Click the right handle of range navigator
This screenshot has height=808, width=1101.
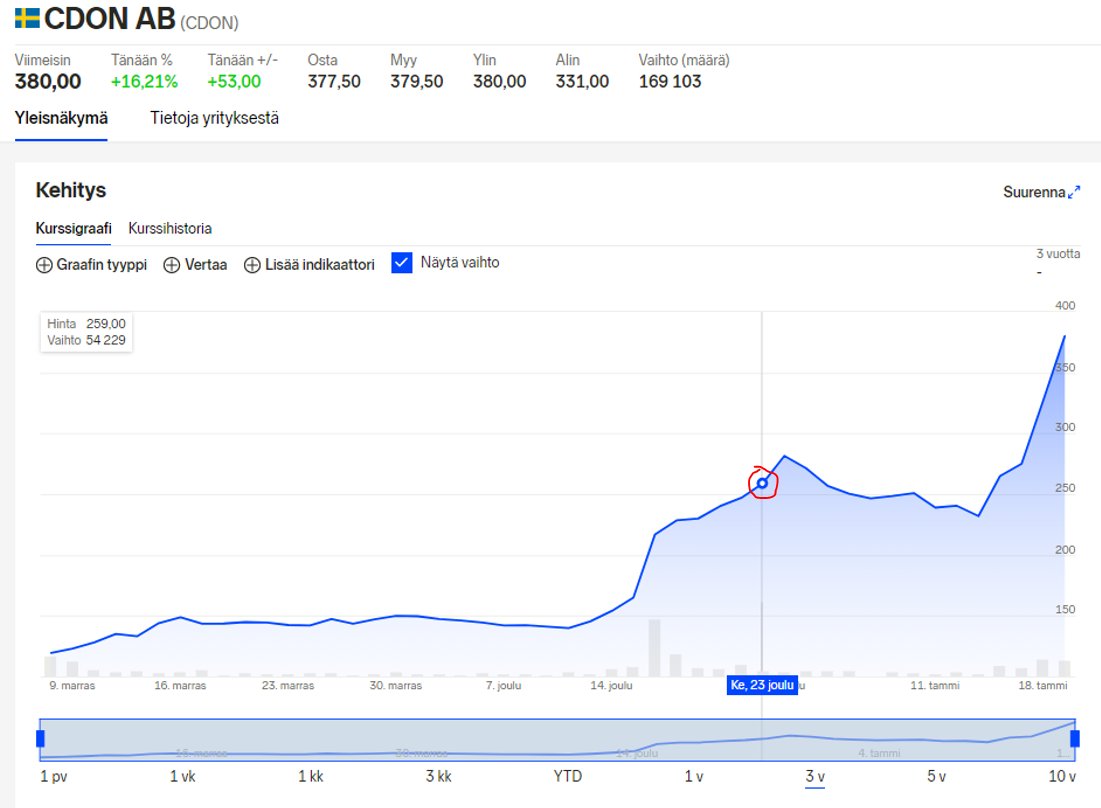click(1074, 739)
